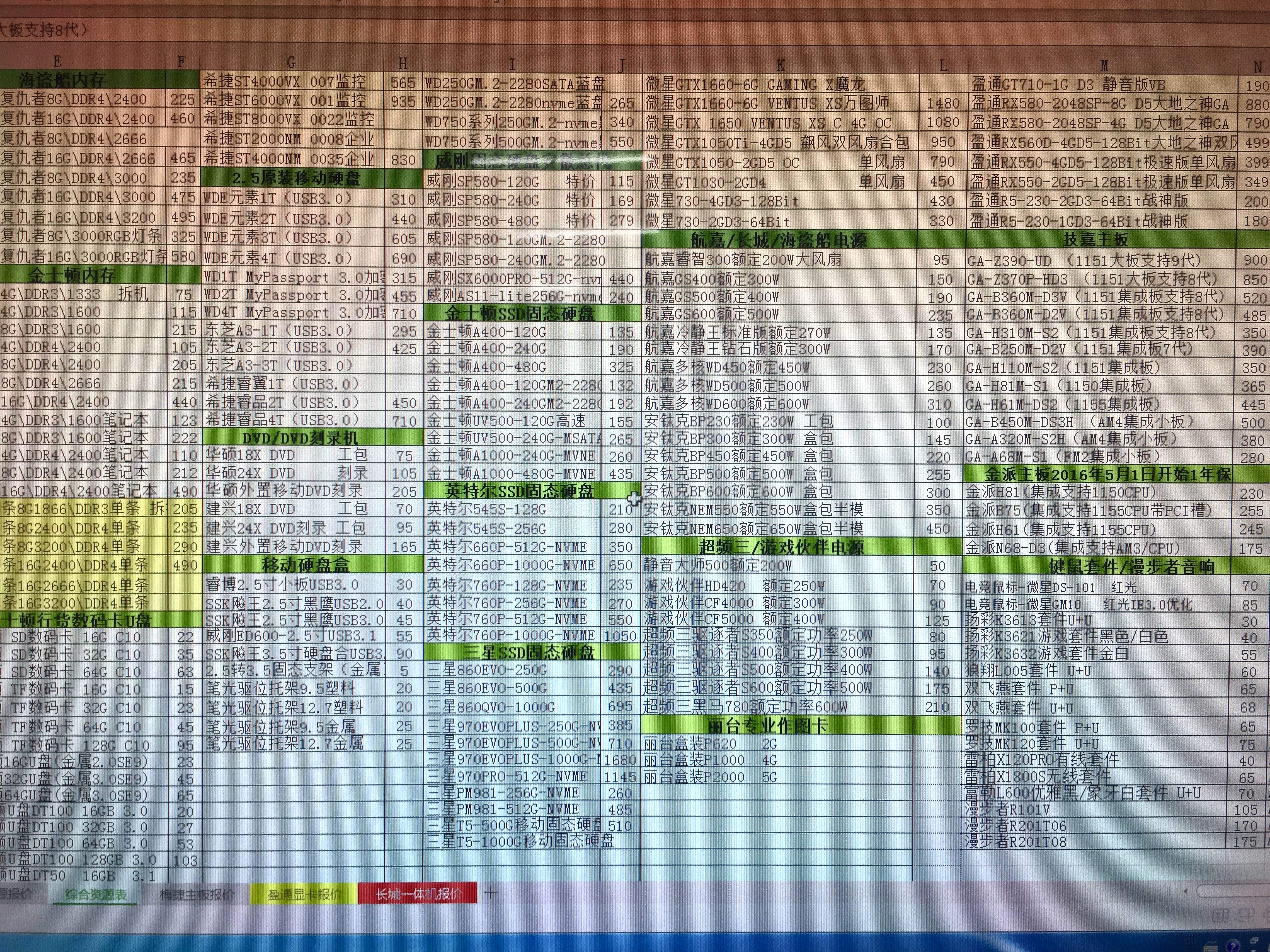Select column M header
The width and height of the screenshot is (1270, 952).
point(1103,65)
